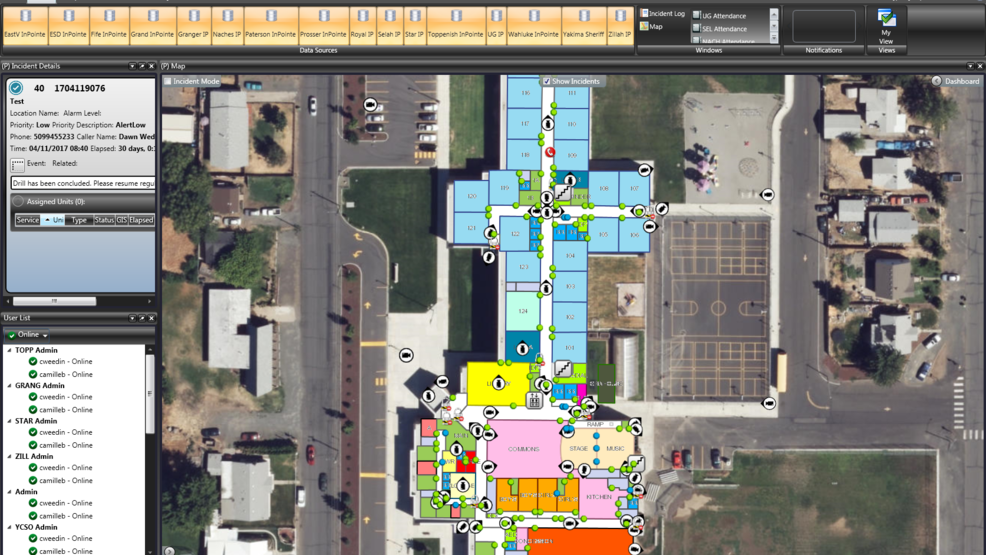This screenshot has width=986, height=555.
Task: Toggle the SEL Attendance window checkbox
Action: click(696, 28)
